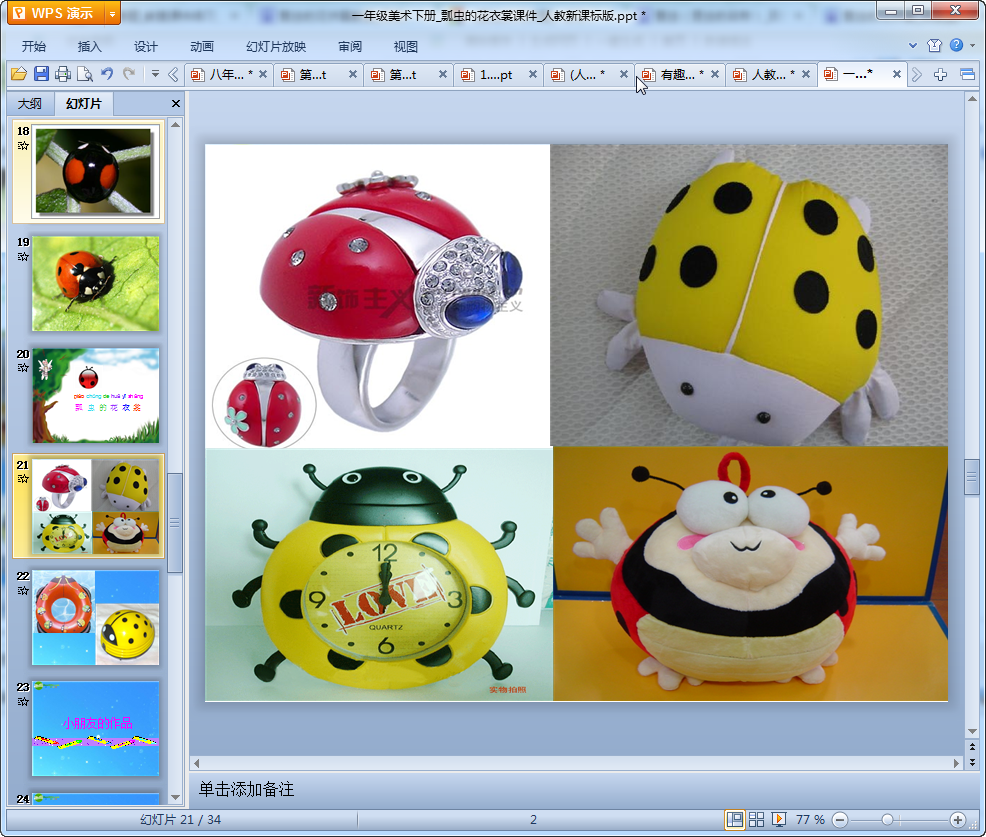Open the 插入 menu
Image resolution: width=986 pixels, height=837 pixels.
[x=89, y=47]
